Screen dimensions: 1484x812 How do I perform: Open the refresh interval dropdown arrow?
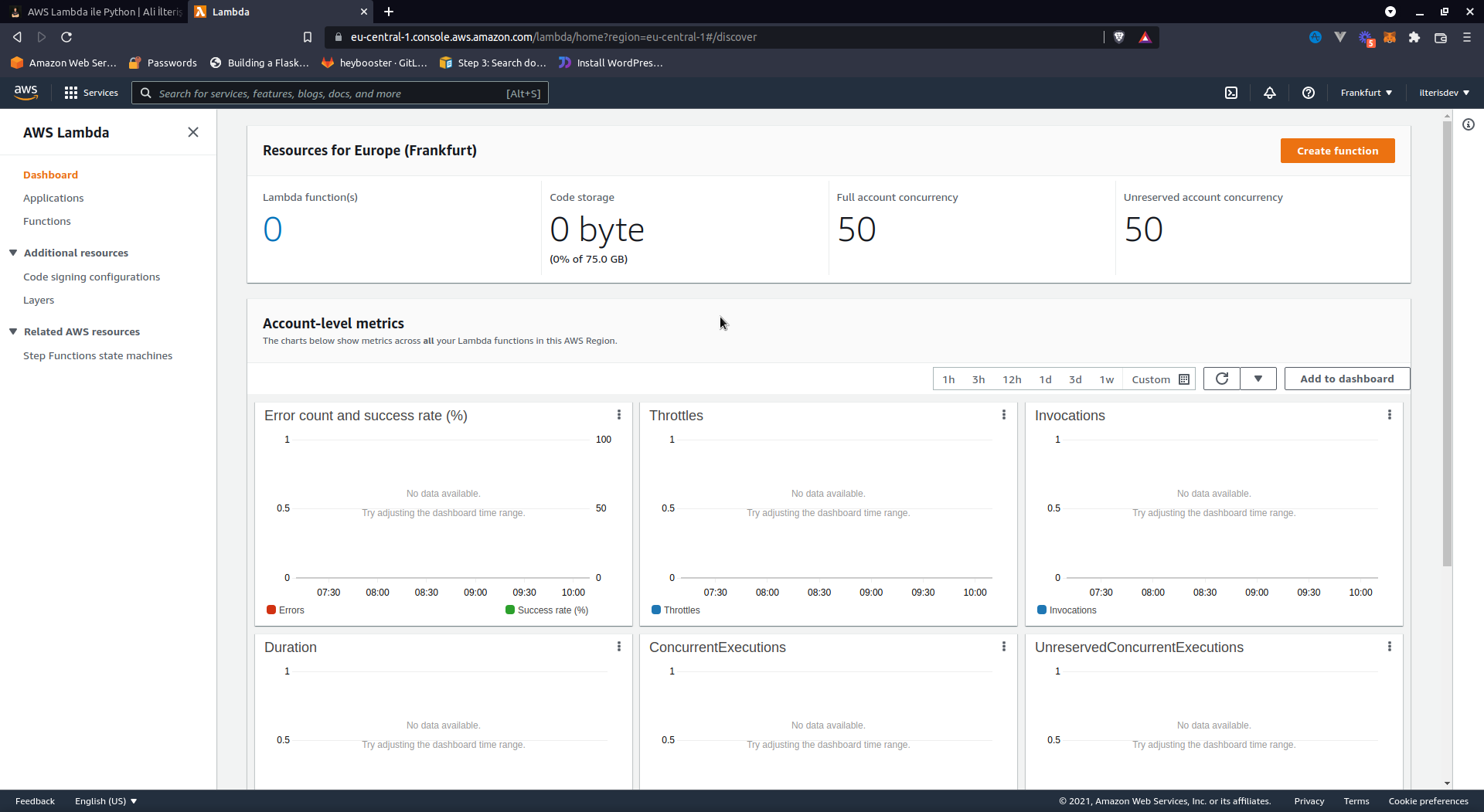point(1258,379)
